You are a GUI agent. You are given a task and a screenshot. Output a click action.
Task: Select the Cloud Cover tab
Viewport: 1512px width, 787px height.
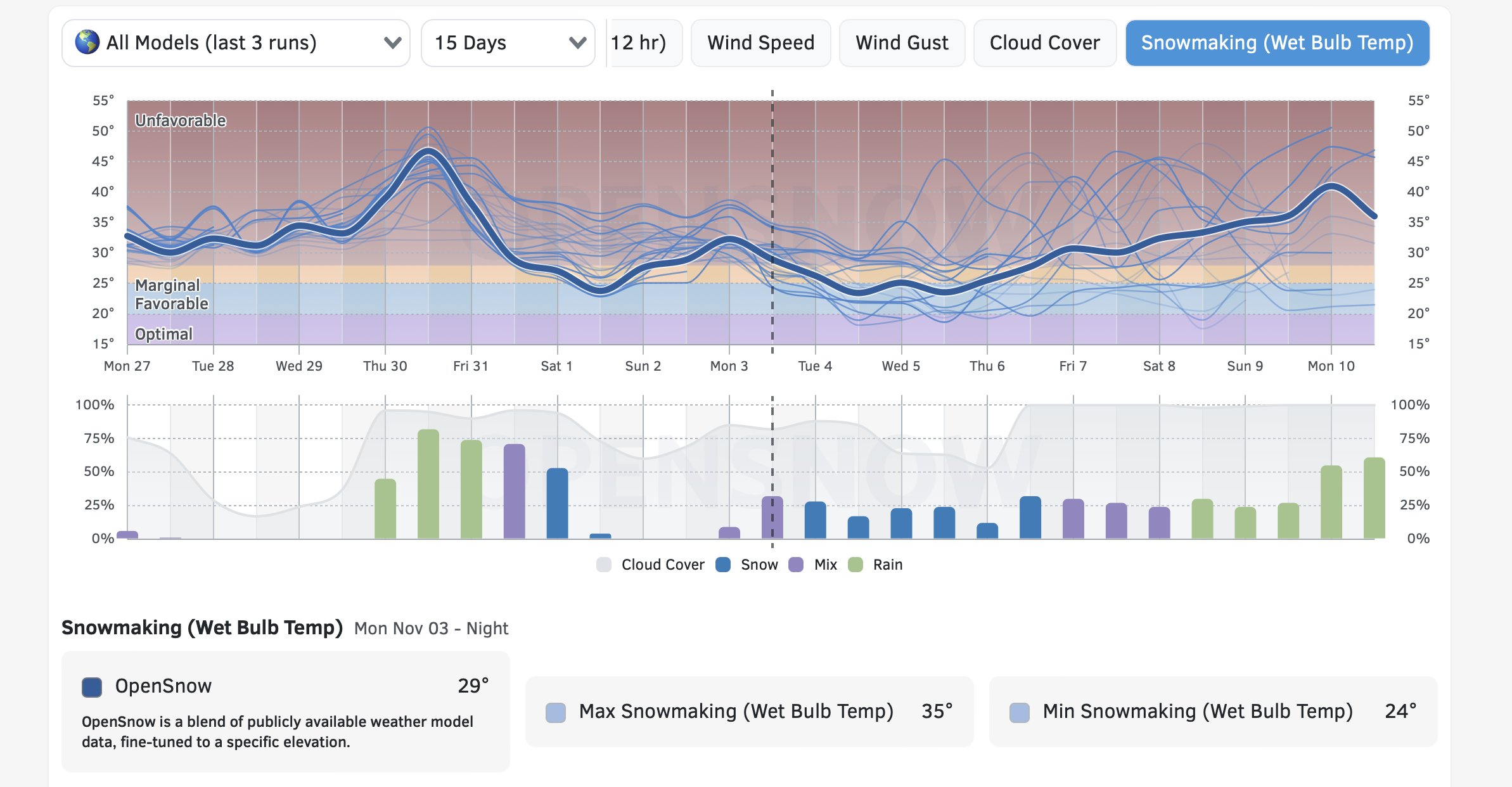[1044, 43]
